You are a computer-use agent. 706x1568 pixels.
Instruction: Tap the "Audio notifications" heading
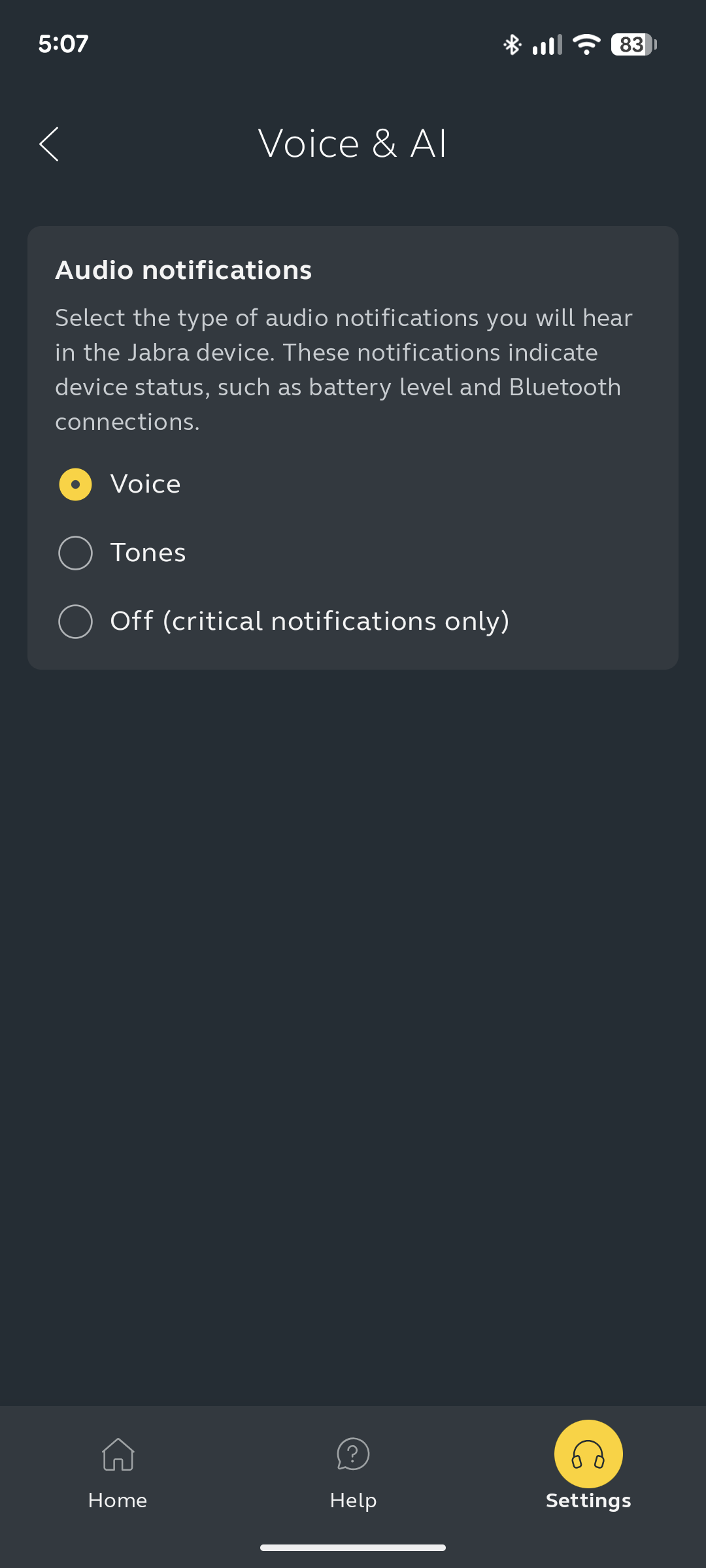pos(184,270)
